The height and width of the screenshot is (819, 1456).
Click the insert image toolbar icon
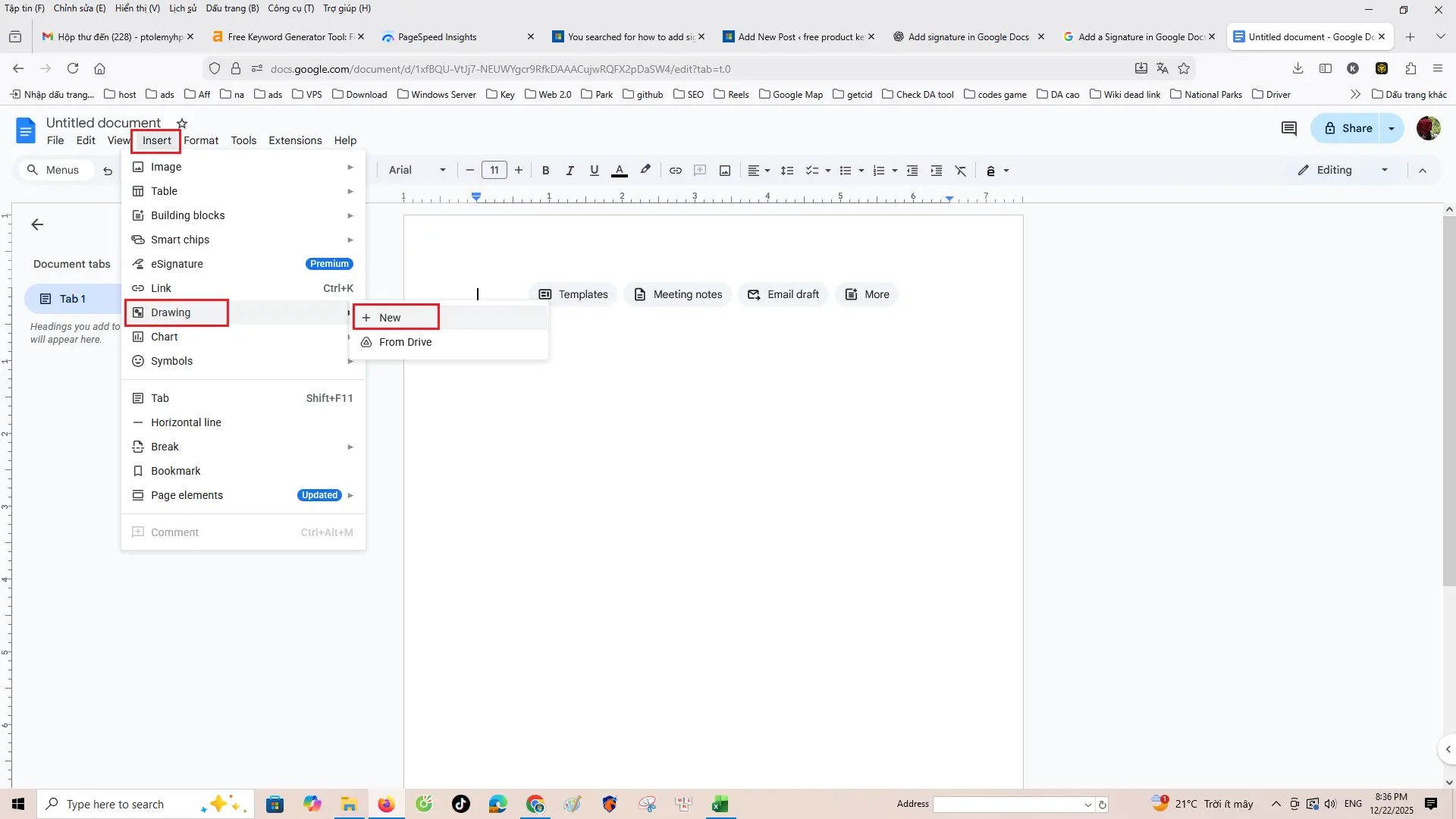point(725,171)
